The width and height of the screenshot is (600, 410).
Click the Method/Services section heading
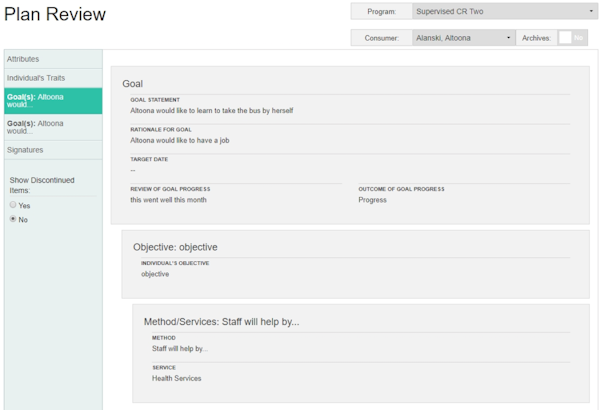pyautogui.click(x=221, y=322)
